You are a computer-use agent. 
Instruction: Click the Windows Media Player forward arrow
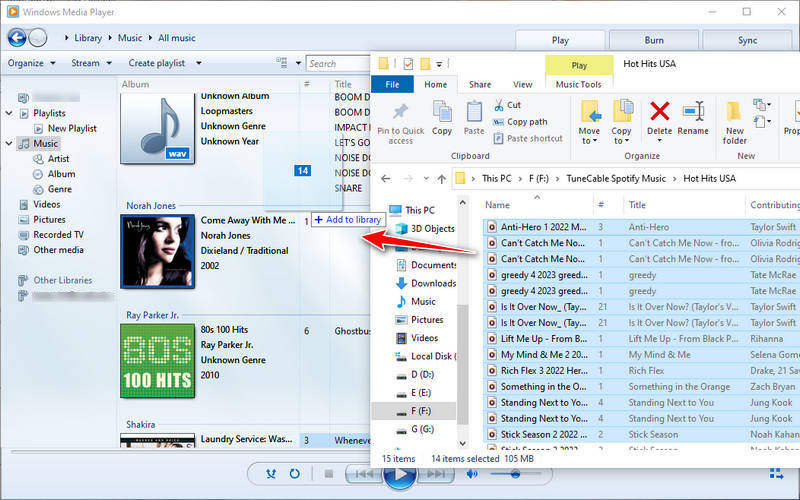click(38, 37)
